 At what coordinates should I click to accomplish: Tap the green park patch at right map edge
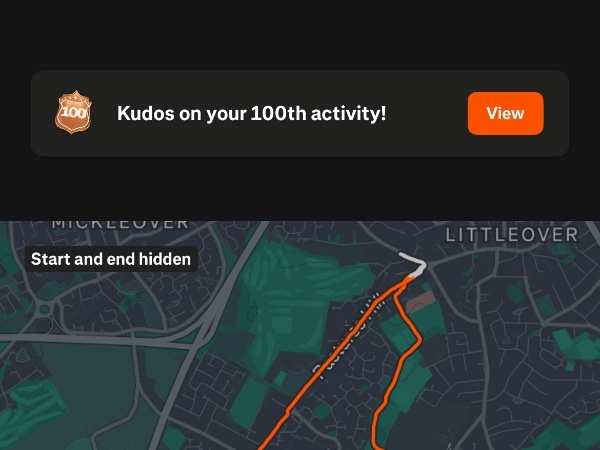coord(578,344)
